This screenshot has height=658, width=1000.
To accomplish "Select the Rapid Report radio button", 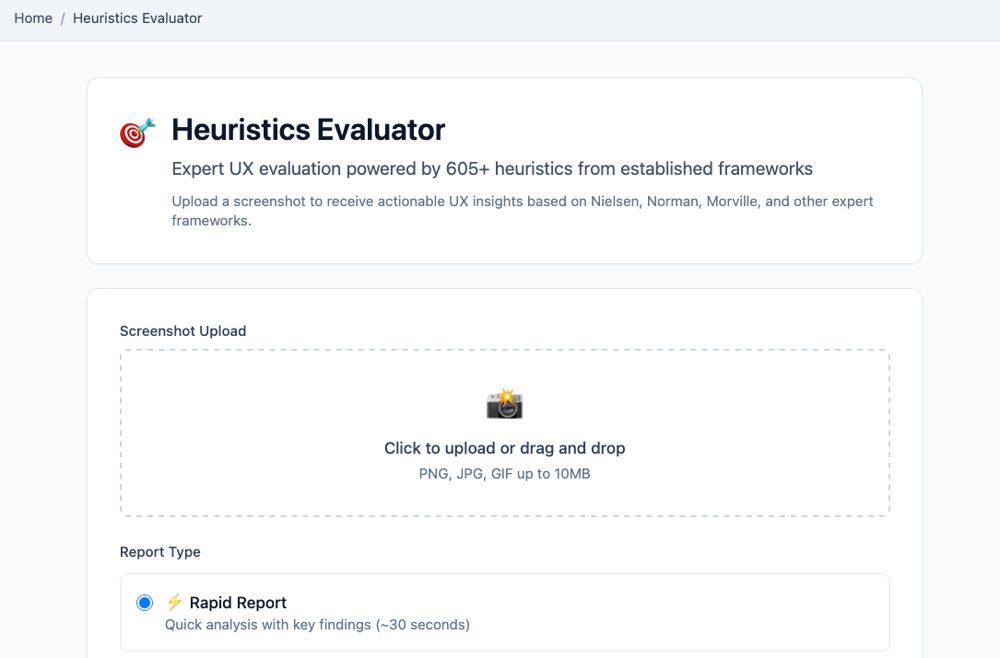I will (145, 603).
